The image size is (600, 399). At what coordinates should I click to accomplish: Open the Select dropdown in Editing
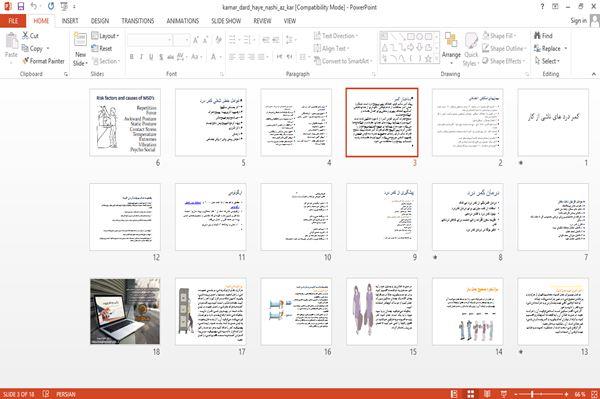(x=547, y=61)
